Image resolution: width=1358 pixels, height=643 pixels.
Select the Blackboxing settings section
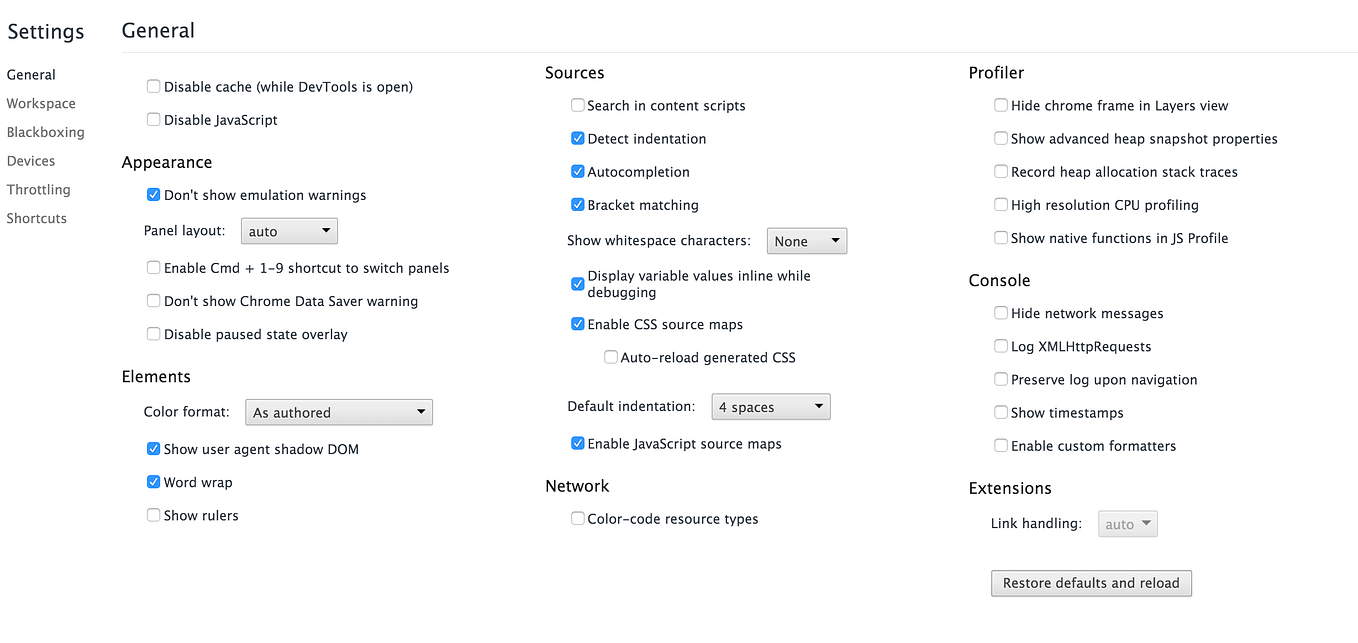46,132
